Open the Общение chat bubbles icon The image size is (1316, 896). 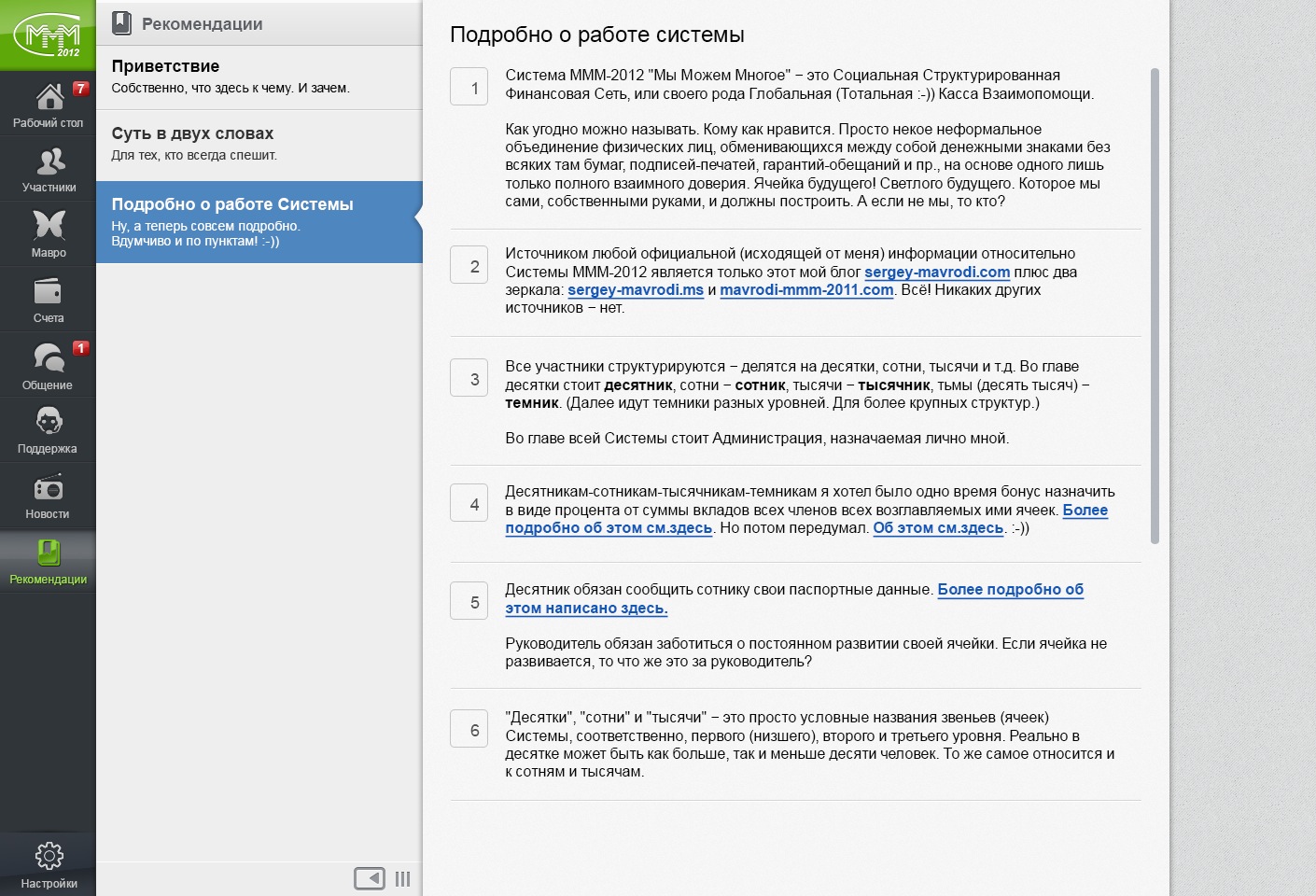(49, 357)
